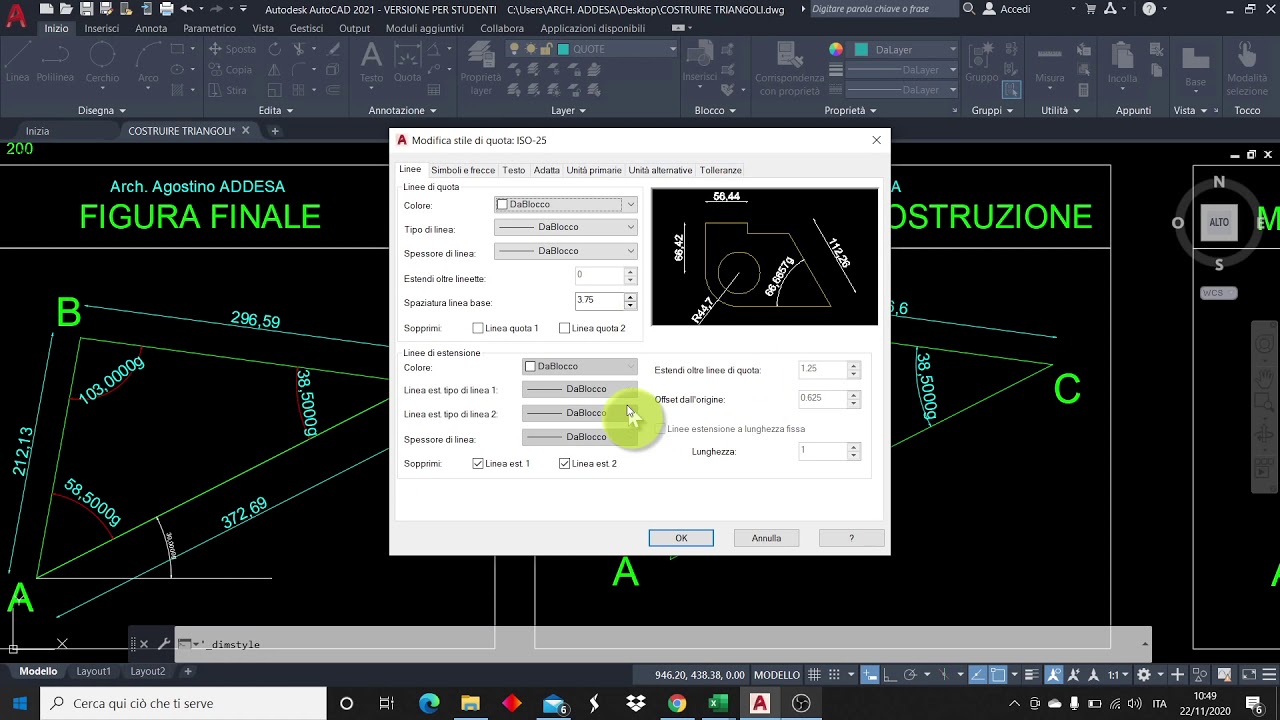Click the Print icon in quick access toolbar
1280x720 pixels.
[x=165, y=9]
